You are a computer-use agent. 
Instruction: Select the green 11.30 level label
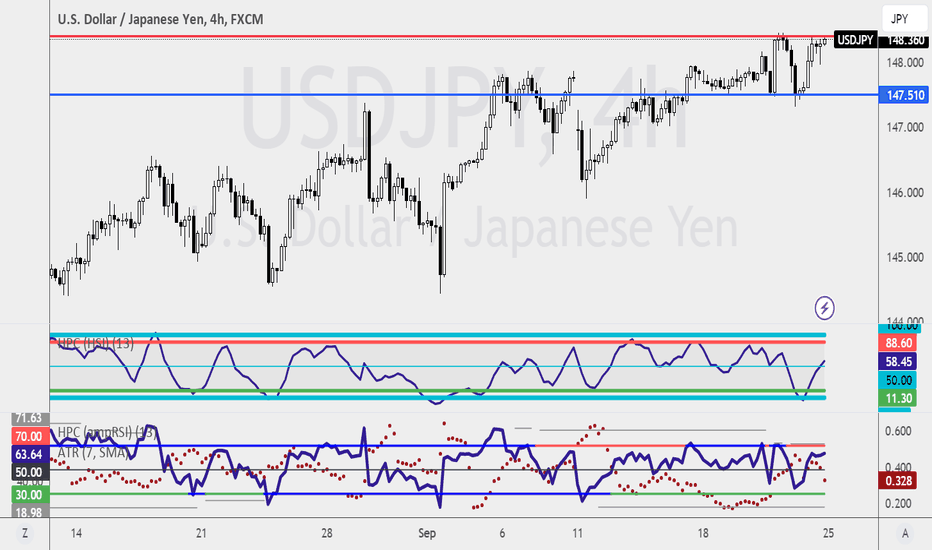coord(898,398)
